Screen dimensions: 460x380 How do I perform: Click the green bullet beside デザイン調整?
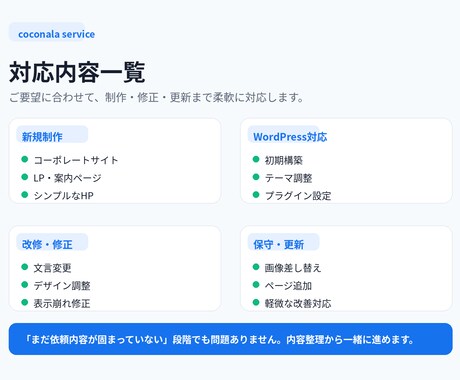click(x=24, y=285)
